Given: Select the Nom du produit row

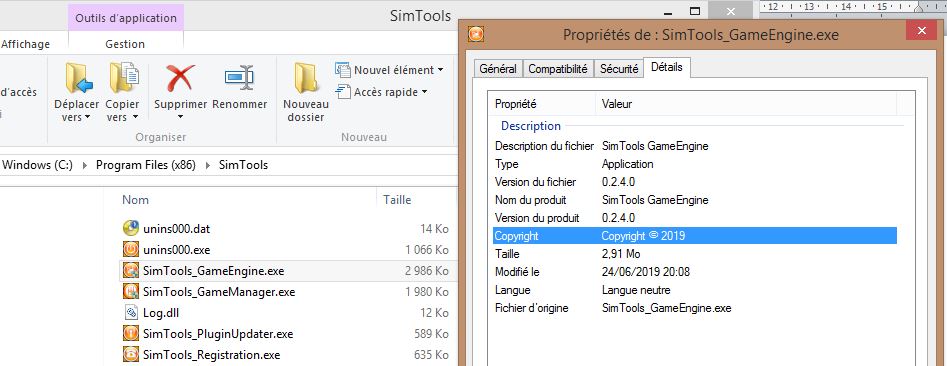Looking at the screenshot, I should point(695,200).
